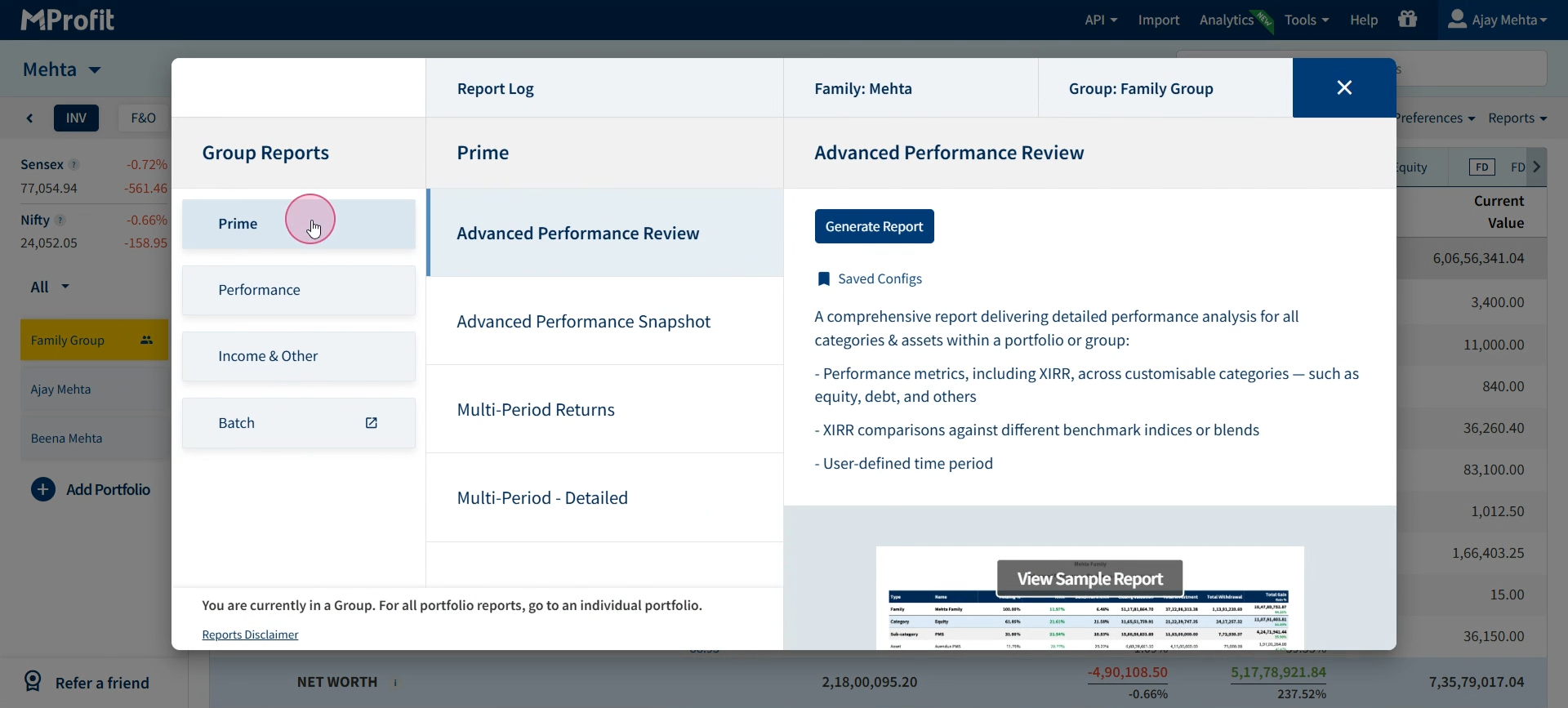Click the FD box icon in tab strip
Screen dimensions: 1568x708
click(1482, 167)
